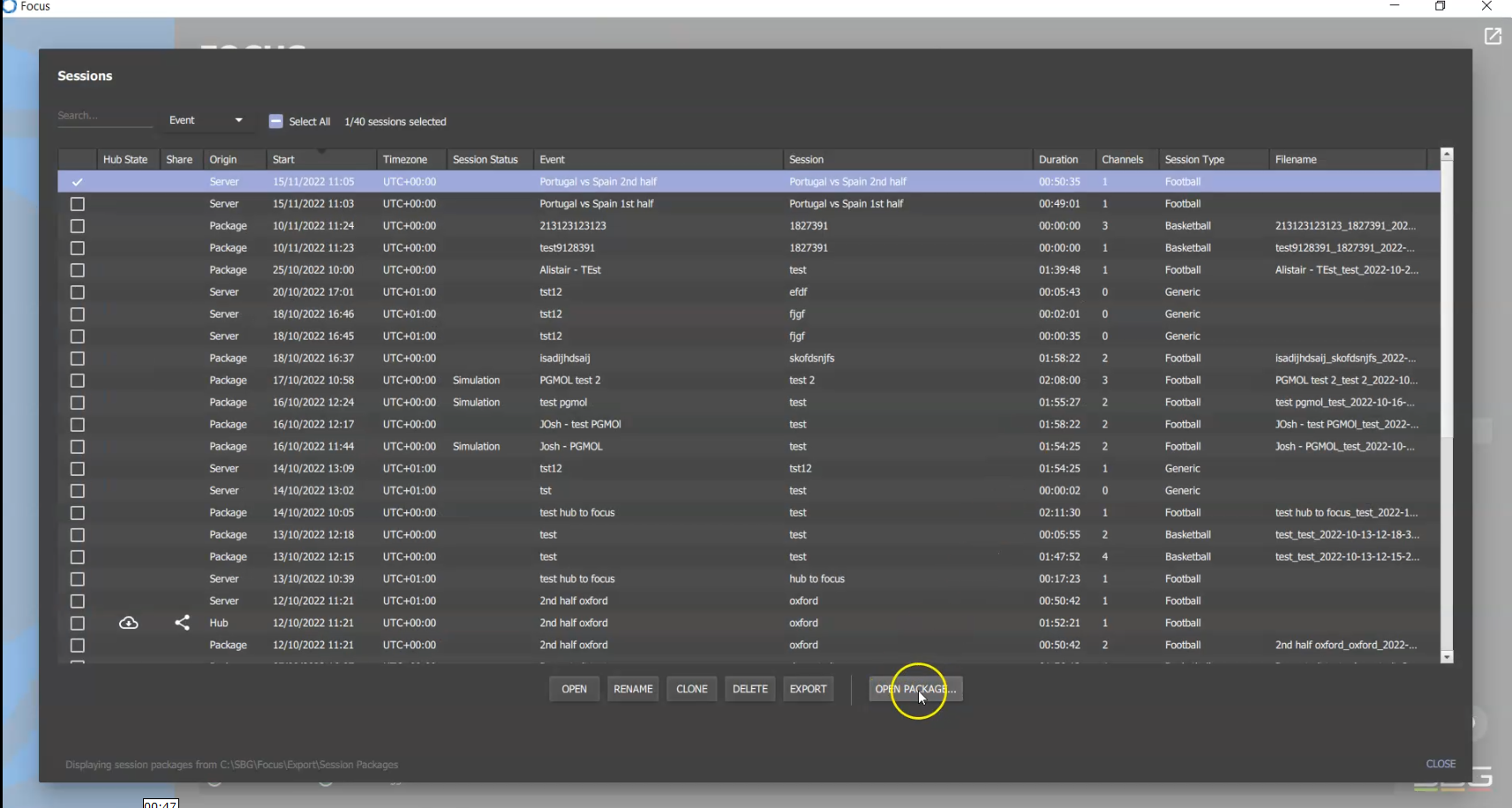Uncheck the Portugal vs Spain 2nd half row
The width and height of the screenshot is (1512, 808).
pyautogui.click(x=77, y=182)
